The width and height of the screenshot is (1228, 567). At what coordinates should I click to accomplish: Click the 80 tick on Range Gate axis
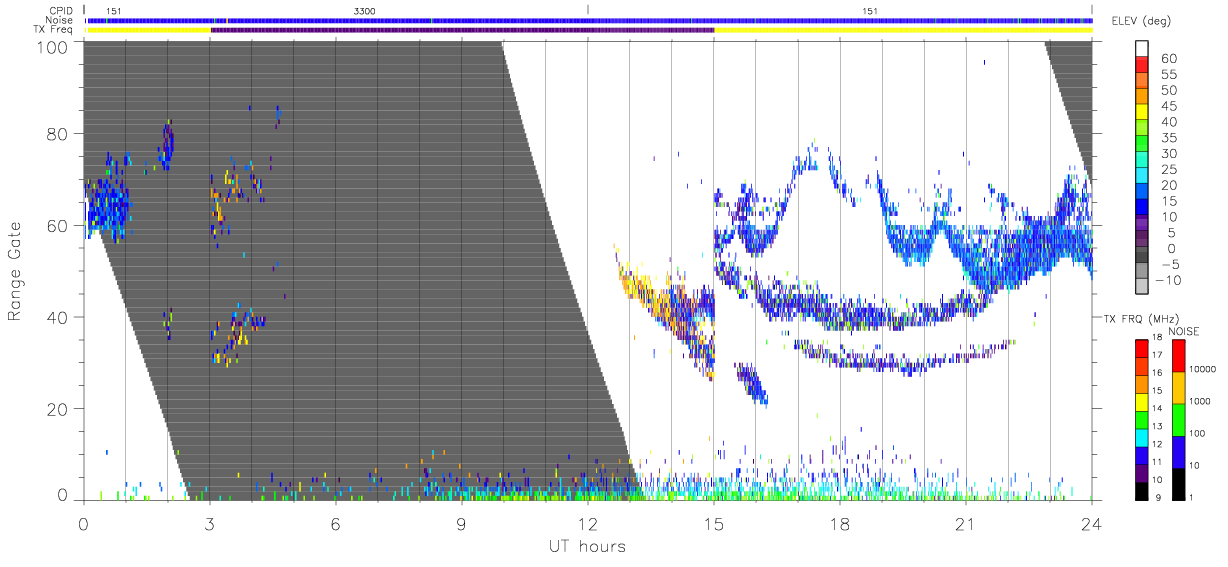pos(55,134)
